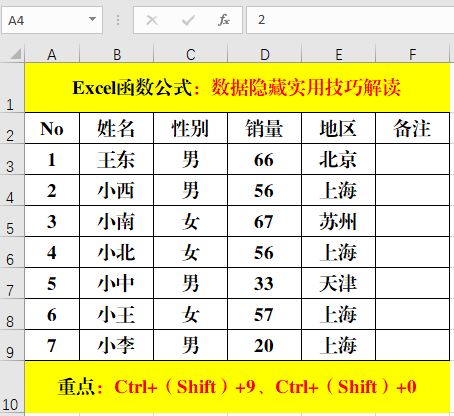Click gender '男' in 王东's row
The image size is (454, 416).
[x=190, y=159]
